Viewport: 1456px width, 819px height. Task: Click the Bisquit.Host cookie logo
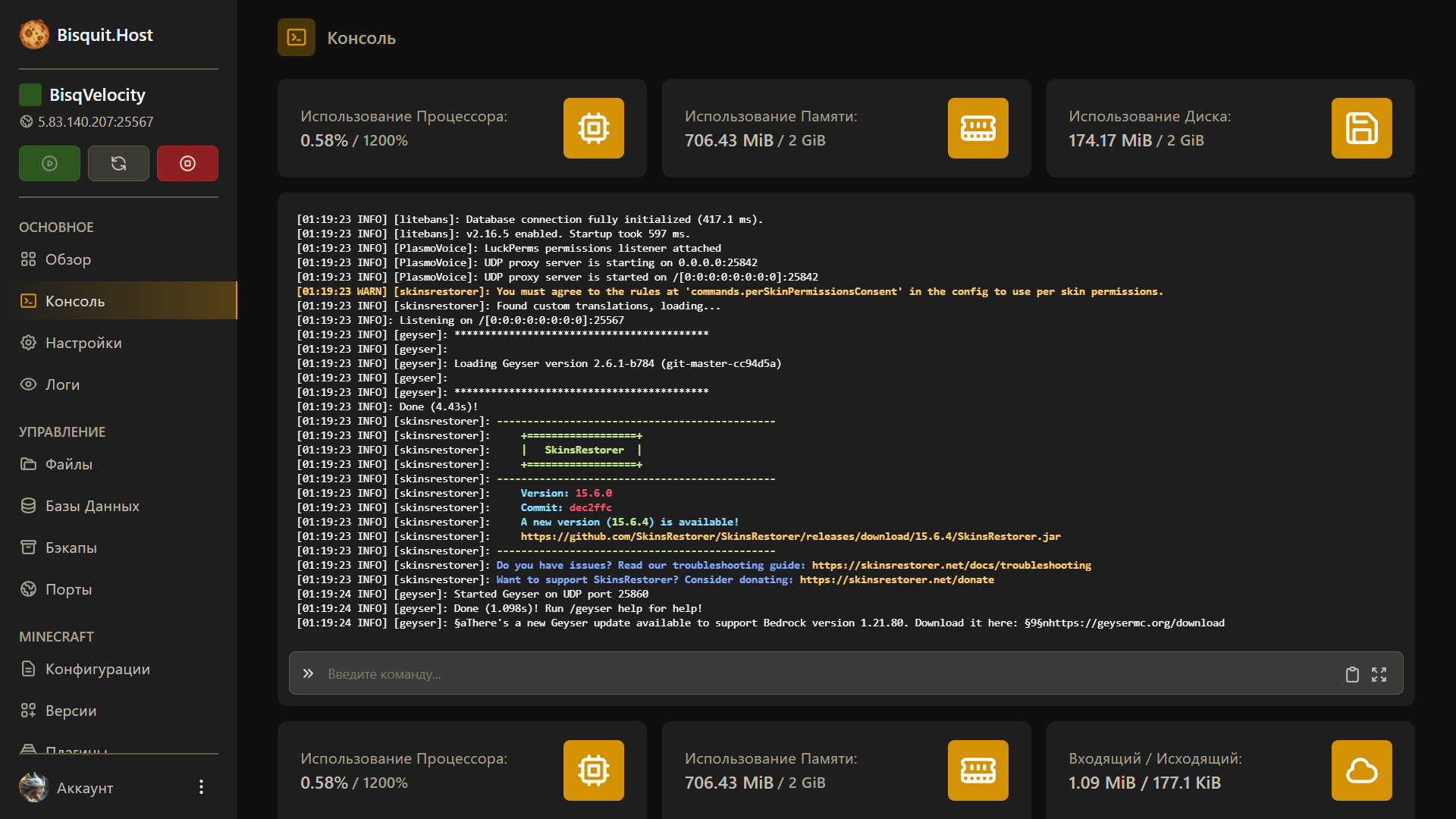point(33,33)
